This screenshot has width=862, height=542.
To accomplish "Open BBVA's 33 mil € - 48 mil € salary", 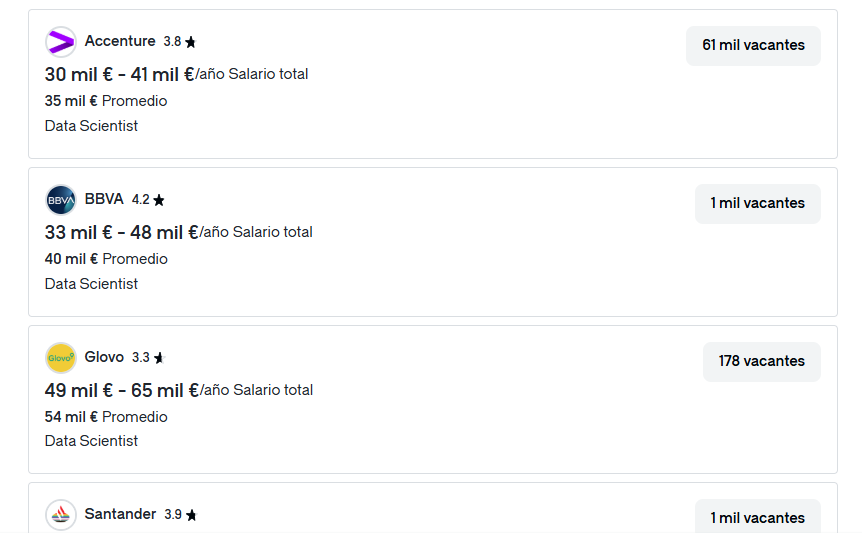I will coord(121,233).
